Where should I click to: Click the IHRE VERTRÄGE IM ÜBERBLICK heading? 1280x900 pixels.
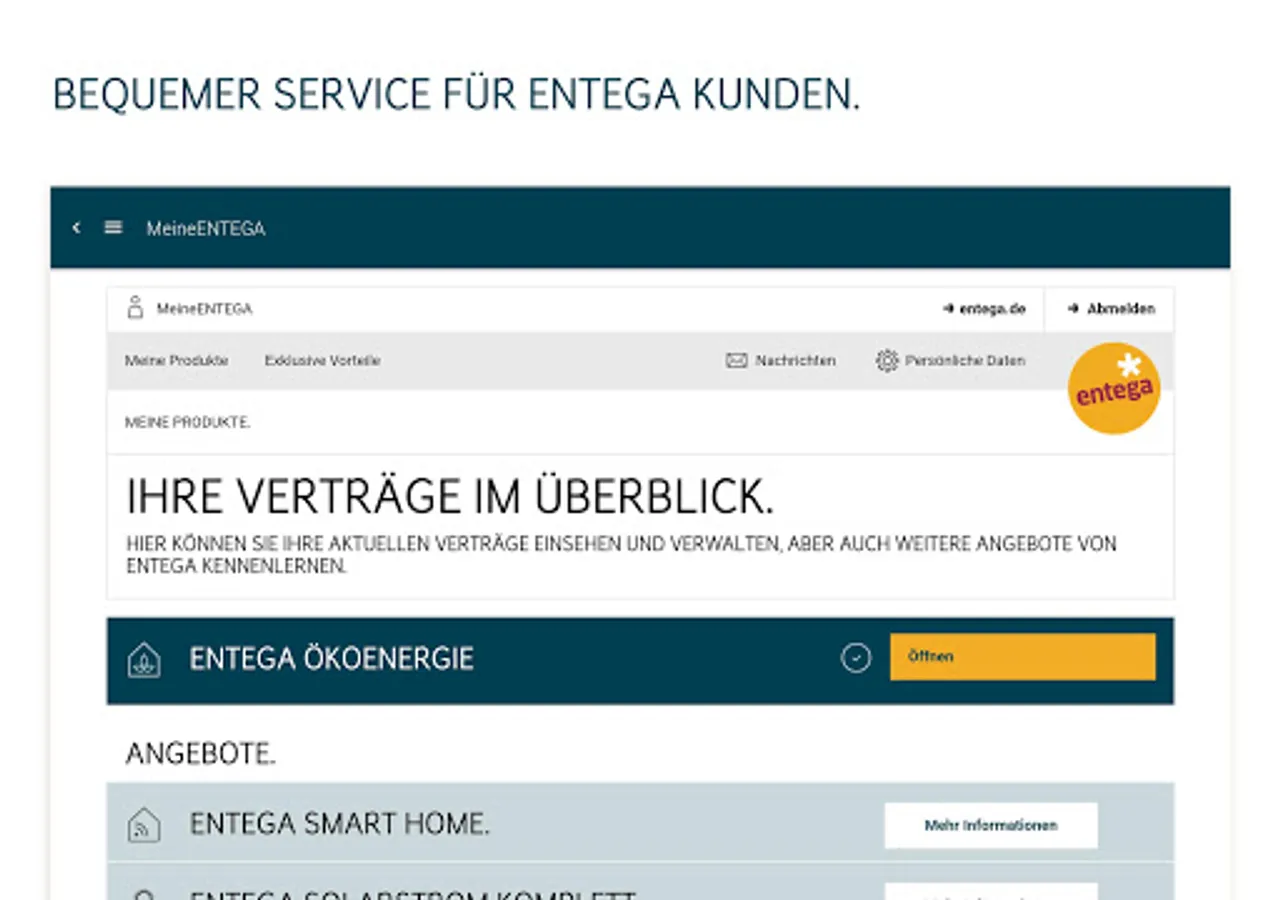(x=450, y=497)
